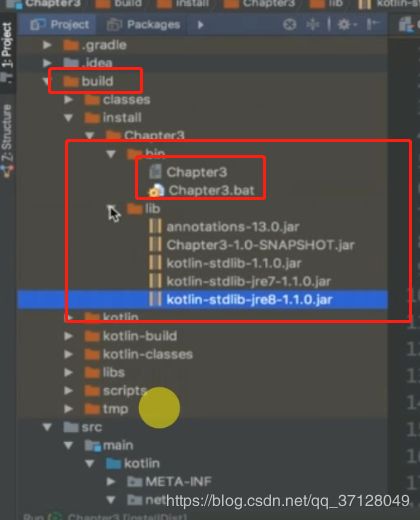Switch to the Packages view tab

143,24
